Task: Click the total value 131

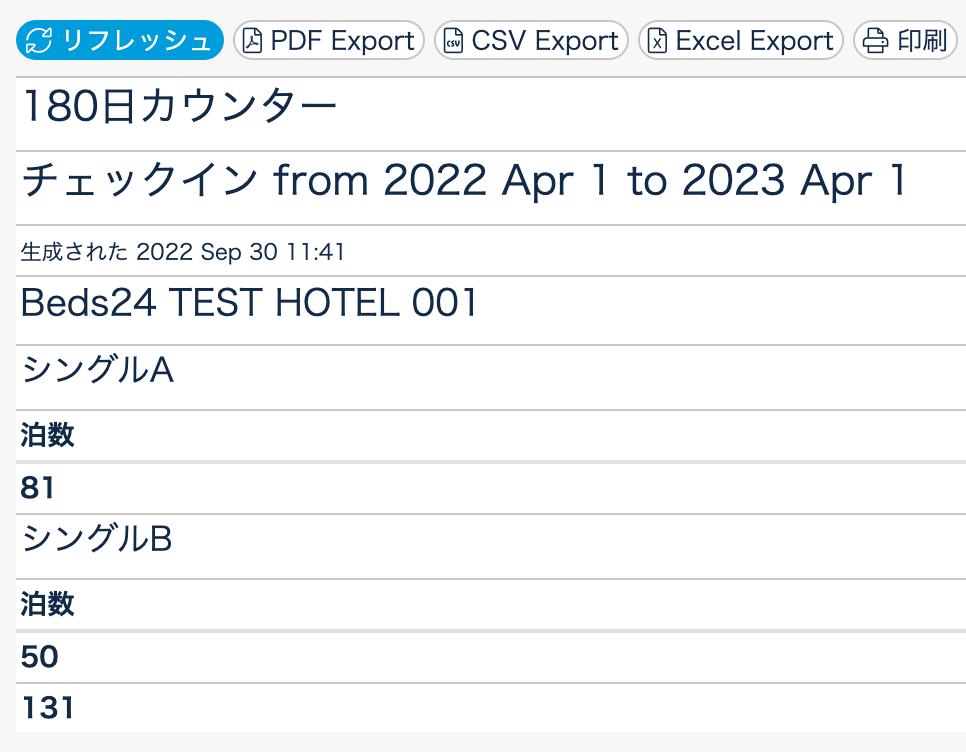Action: point(48,708)
